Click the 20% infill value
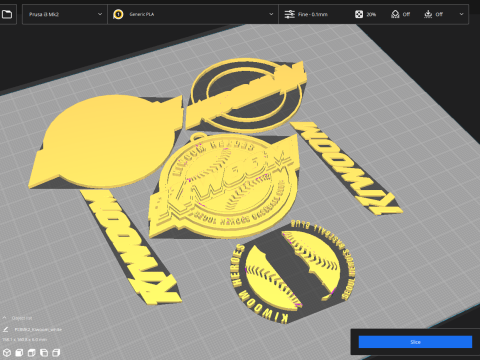Screen dimensions: 480x360 coord(371,14)
